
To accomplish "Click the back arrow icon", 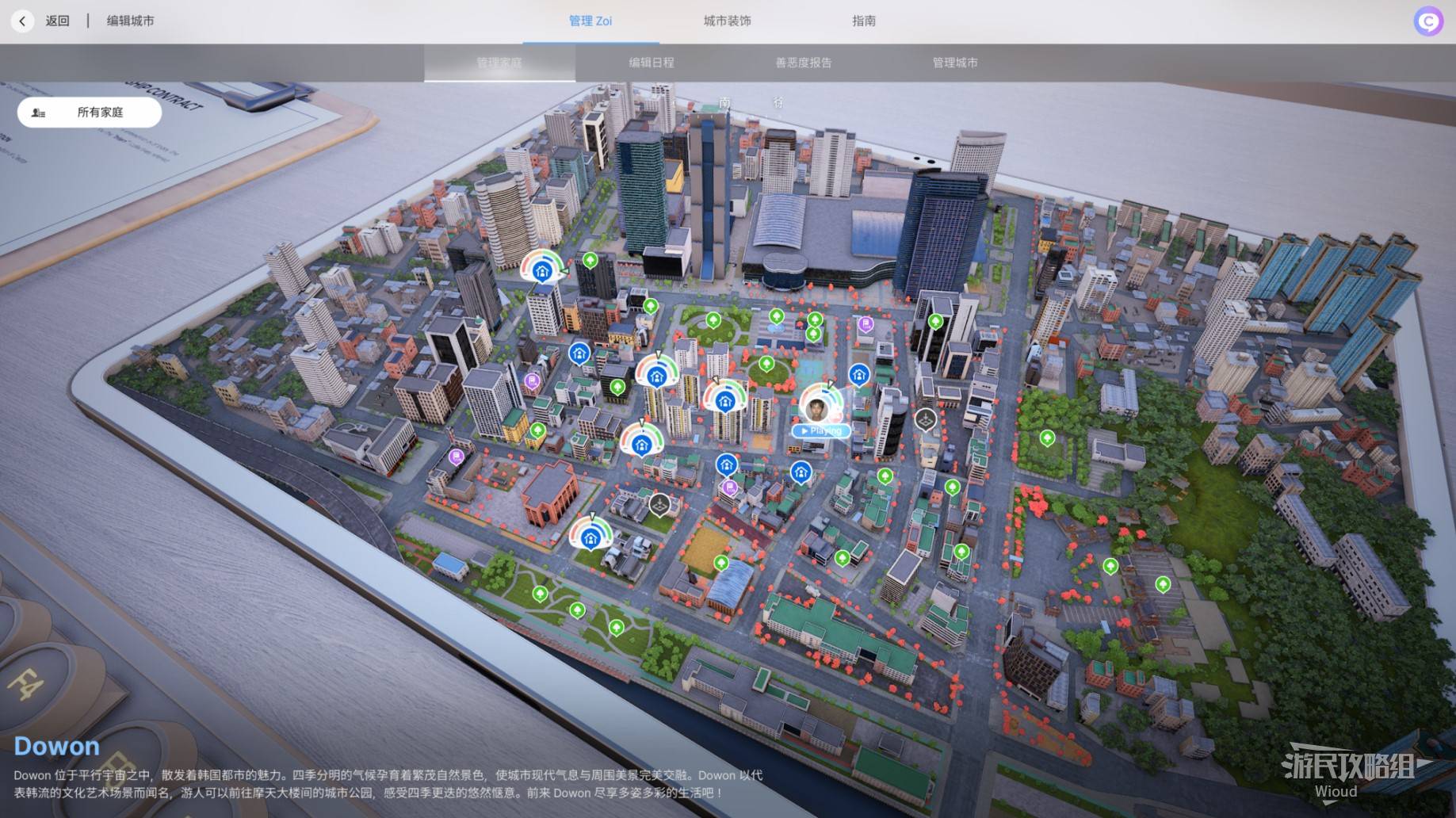I will (22, 21).
